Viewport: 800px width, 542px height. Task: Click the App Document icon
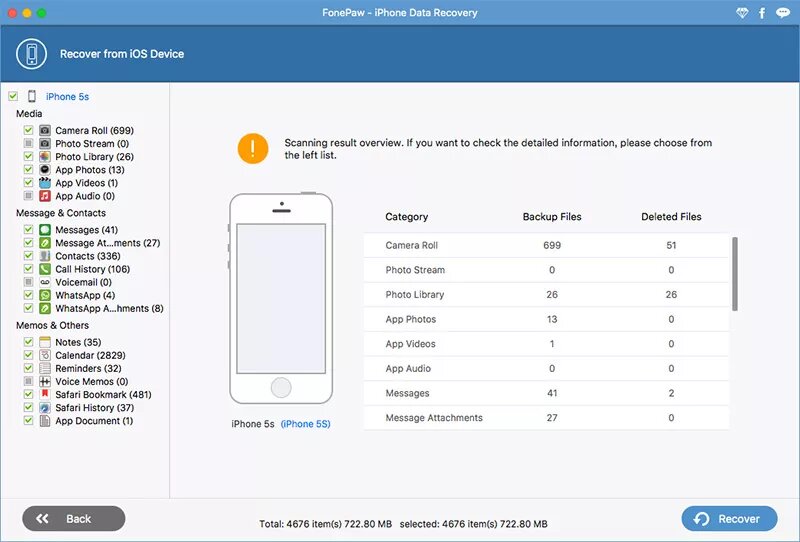click(45, 421)
